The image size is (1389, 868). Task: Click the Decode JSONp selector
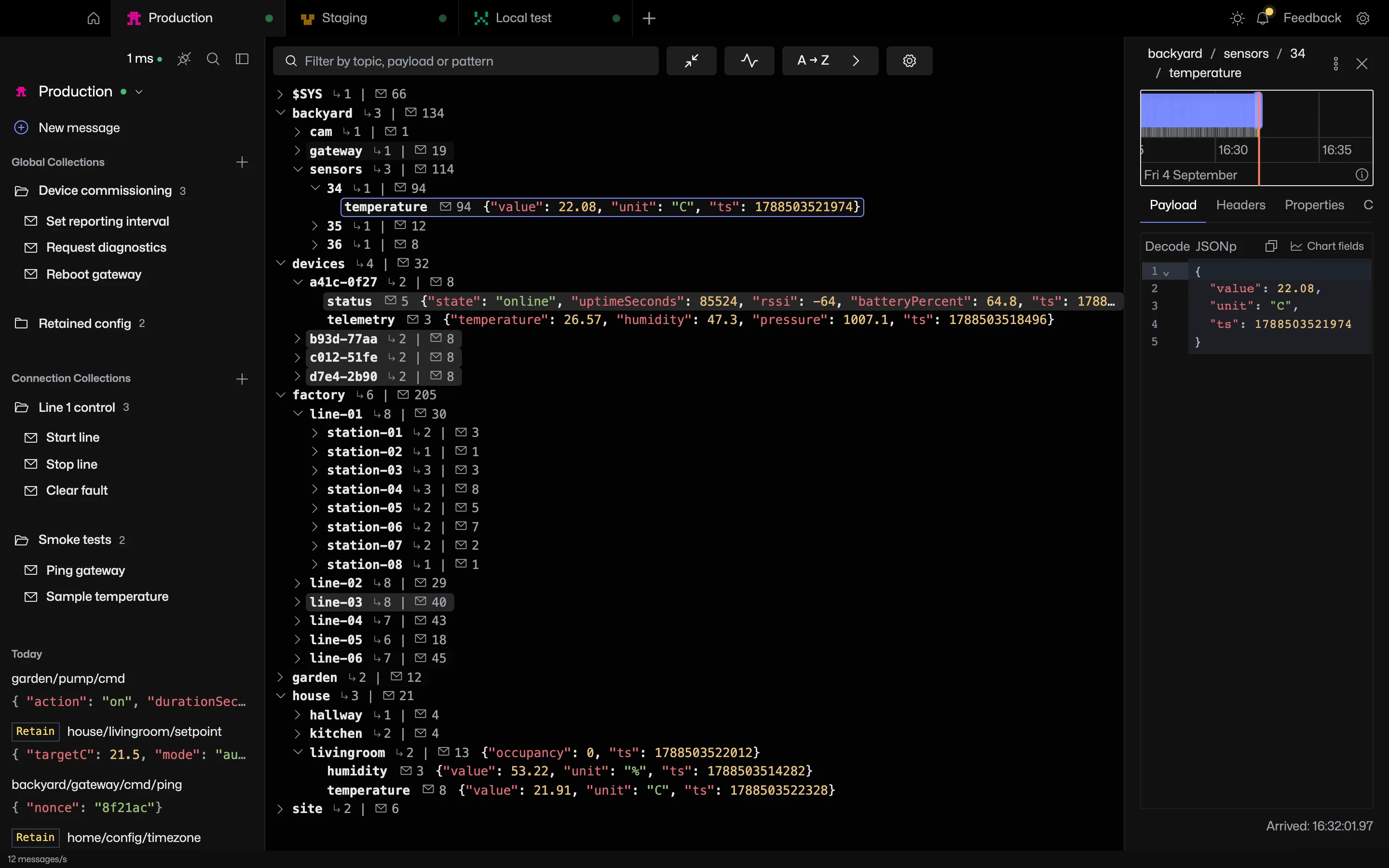[1190, 246]
